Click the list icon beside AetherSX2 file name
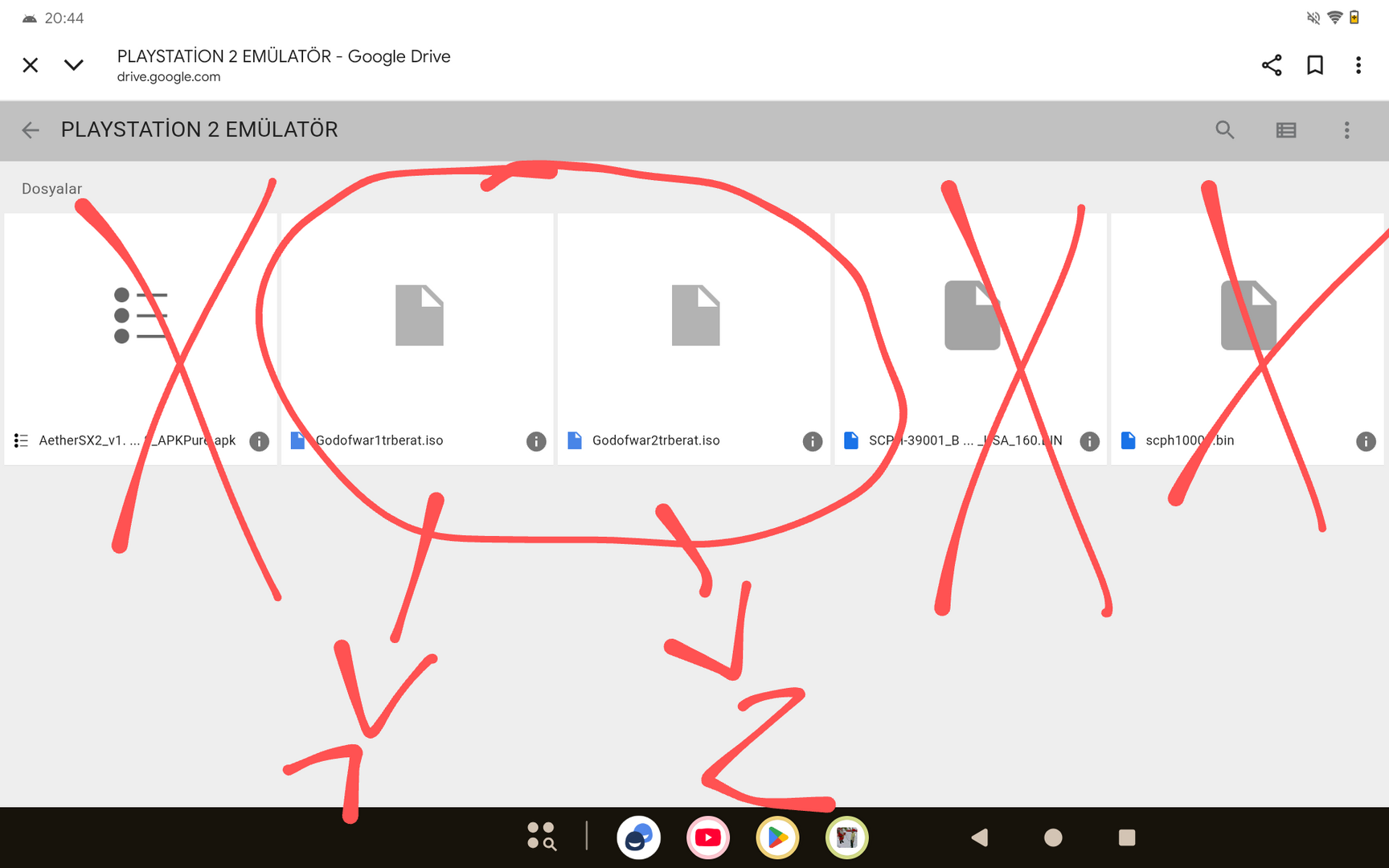Viewport: 1389px width, 868px height. coord(21,440)
